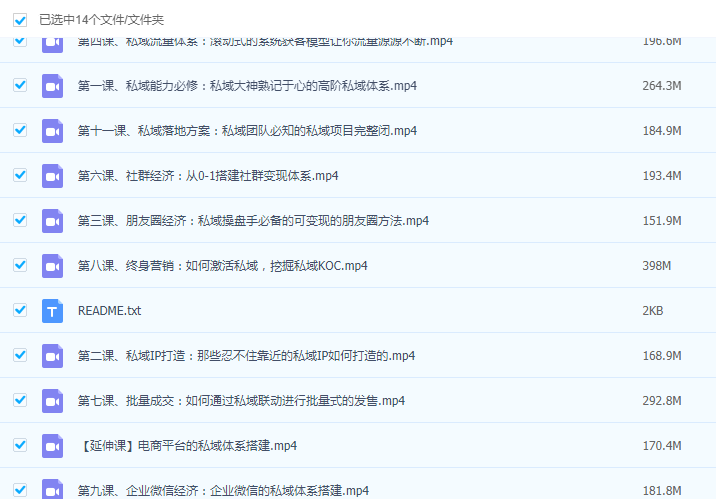Click the video icon for 第二课 私域IP打造

52,356
